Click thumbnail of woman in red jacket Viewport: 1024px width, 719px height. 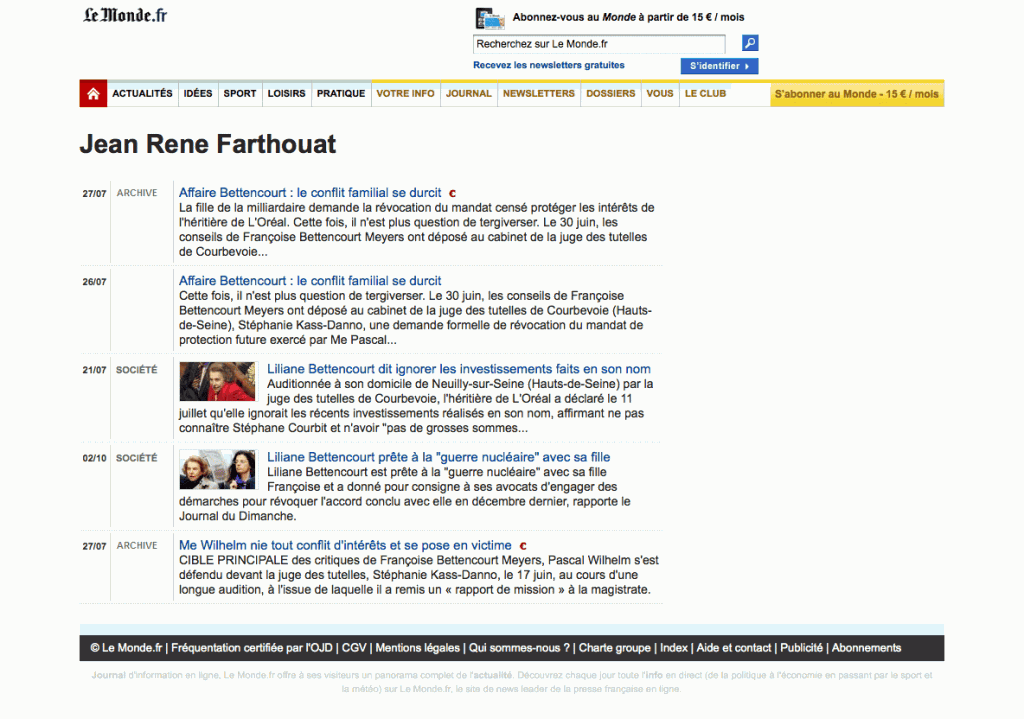click(217, 381)
